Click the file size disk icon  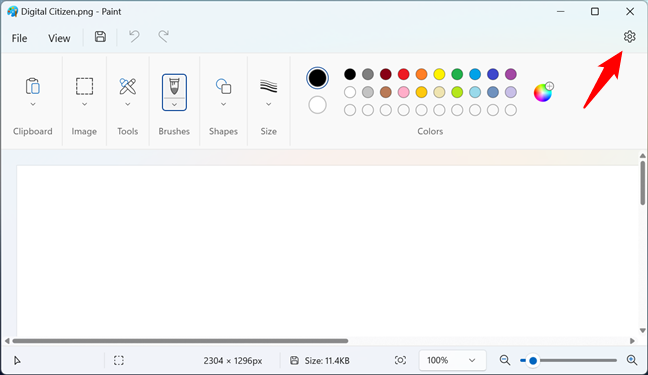294,361
